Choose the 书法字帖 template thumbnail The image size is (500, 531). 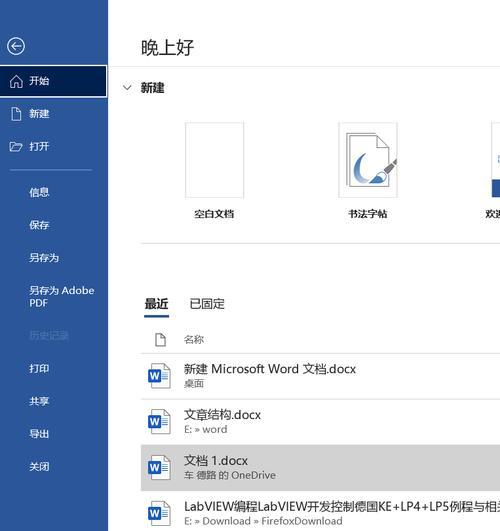368,160
